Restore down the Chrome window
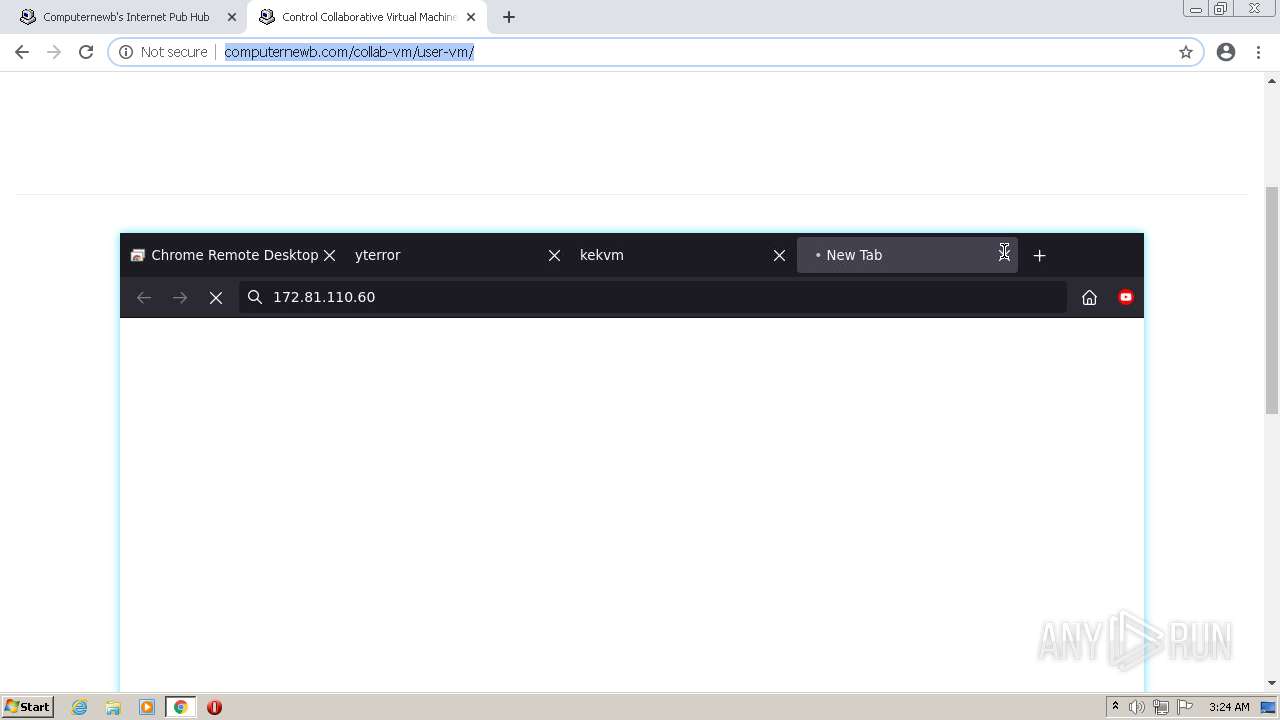 tap(1221, 9)
